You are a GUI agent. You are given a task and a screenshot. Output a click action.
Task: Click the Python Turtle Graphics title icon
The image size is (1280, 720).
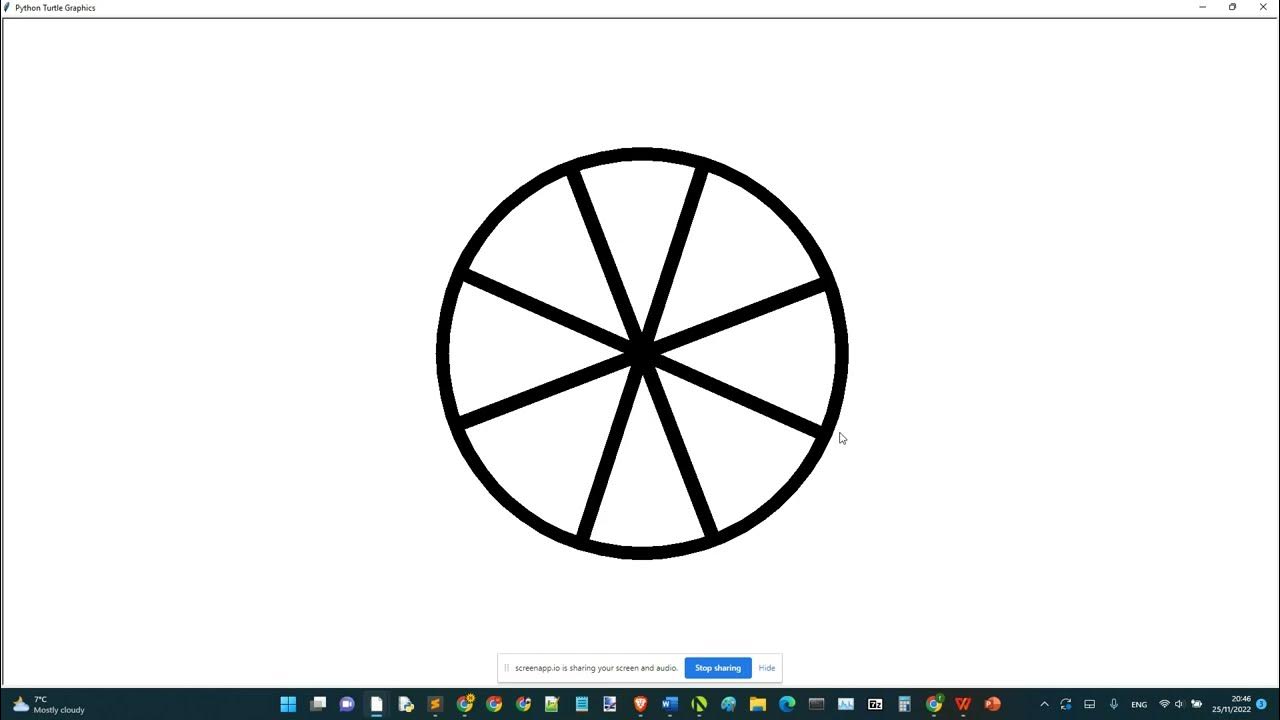pos(7,7)
